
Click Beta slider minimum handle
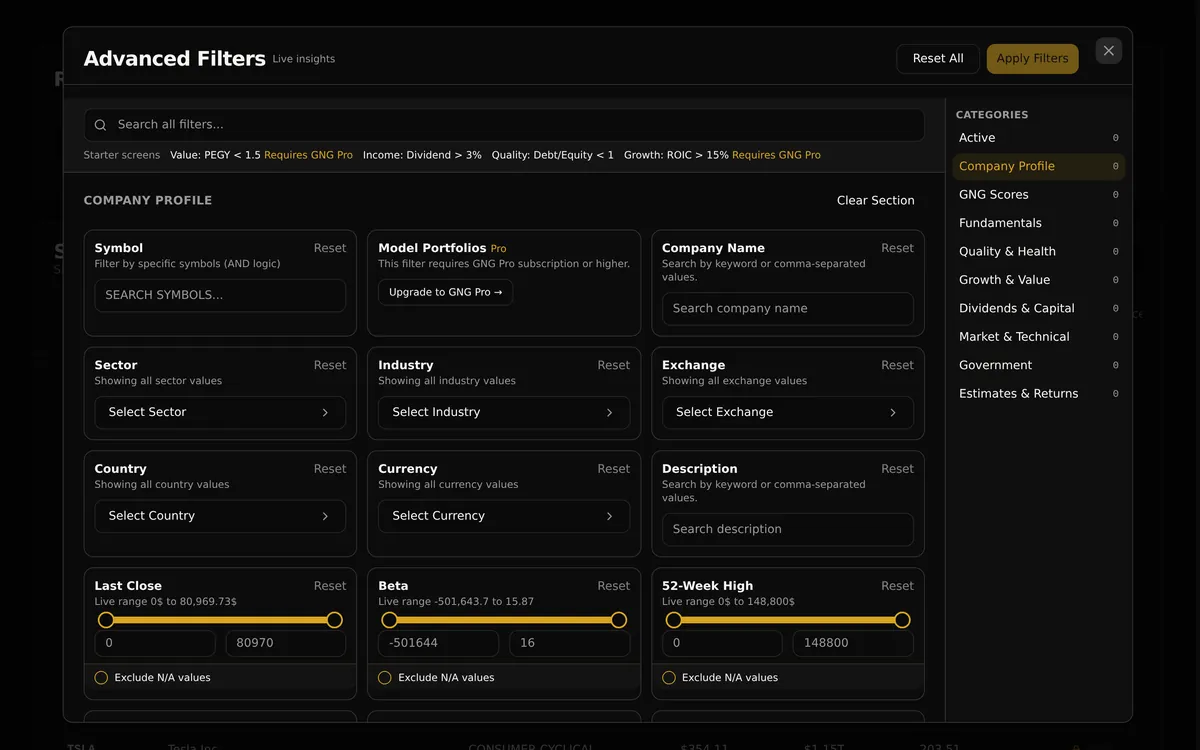pyautogui.click(x=390, y=620)
